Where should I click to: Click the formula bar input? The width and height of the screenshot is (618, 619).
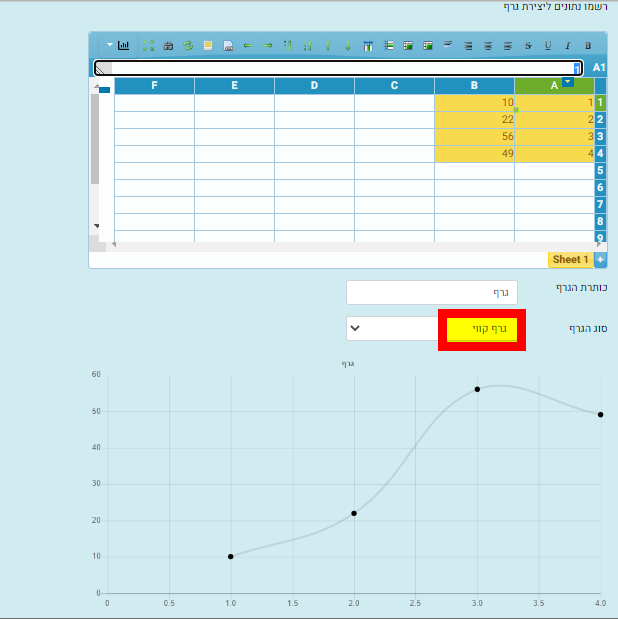[x=338, y=68]
